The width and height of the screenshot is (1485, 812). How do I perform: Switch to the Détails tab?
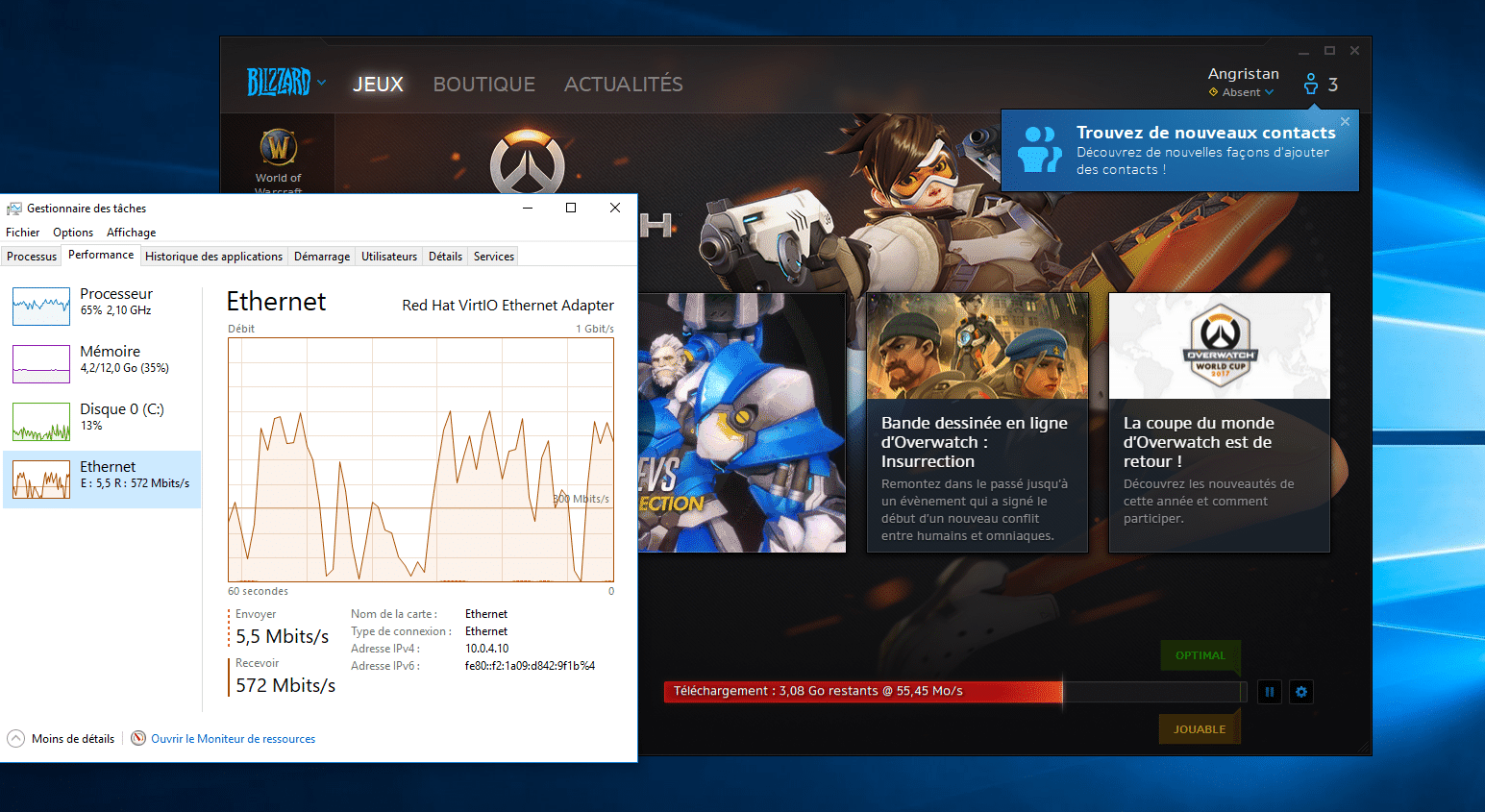pos(445,257)
